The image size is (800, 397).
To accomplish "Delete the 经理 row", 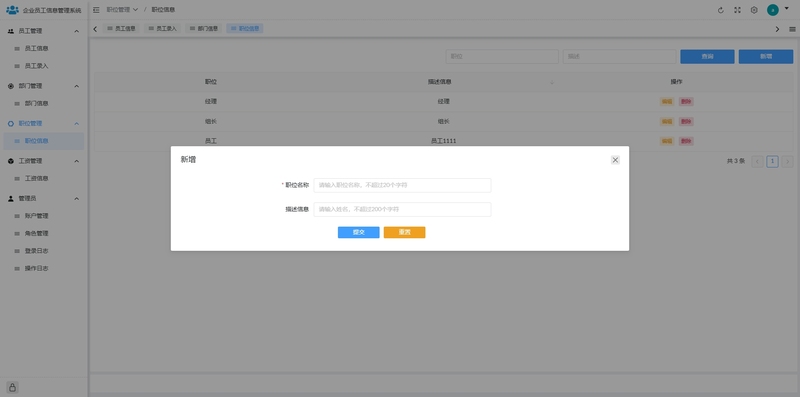I will (x=686, y=102).
